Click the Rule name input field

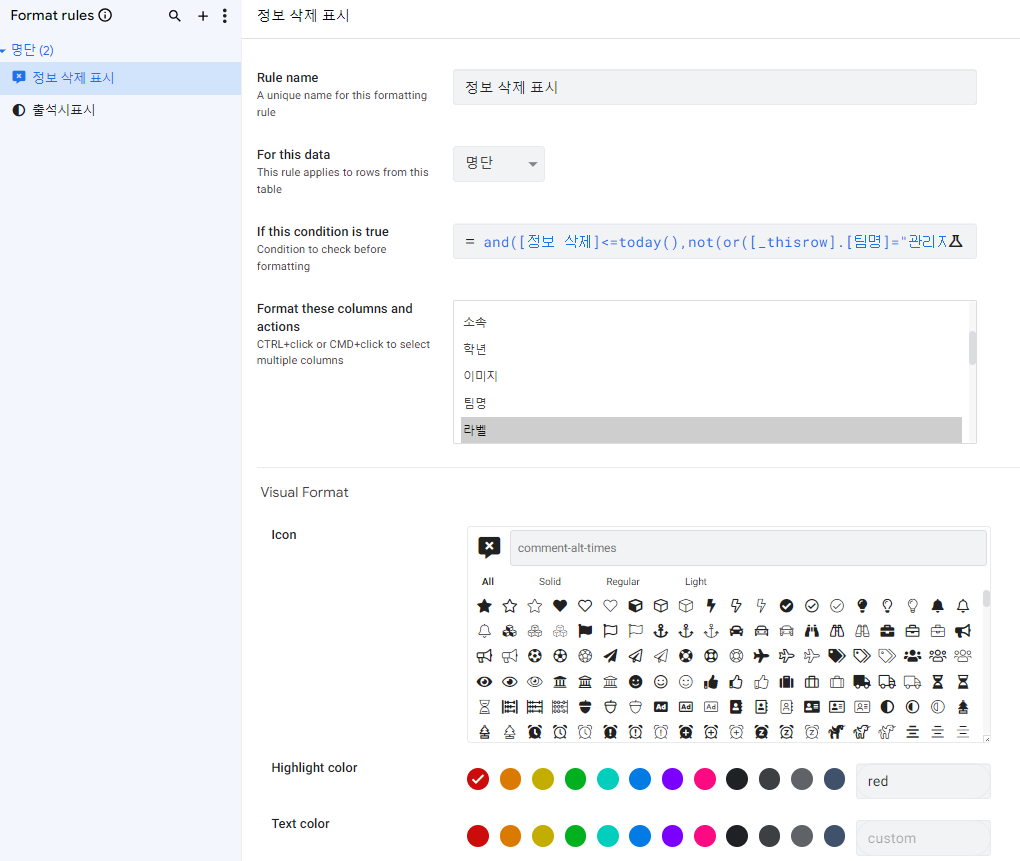[714, 87]
